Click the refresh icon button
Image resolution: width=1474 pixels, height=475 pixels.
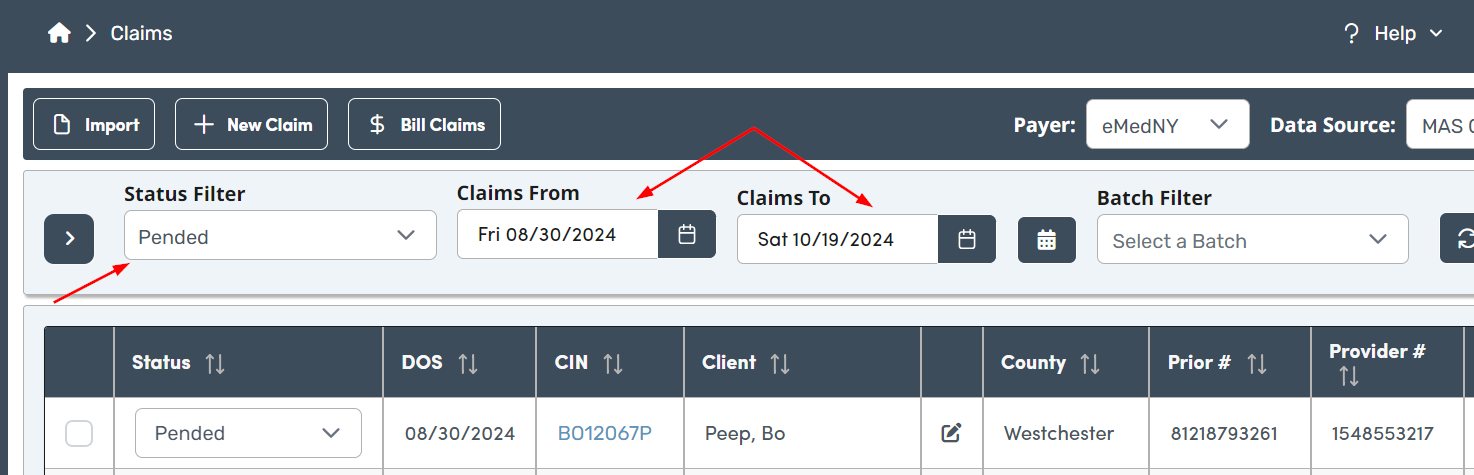click(1462, 240)
